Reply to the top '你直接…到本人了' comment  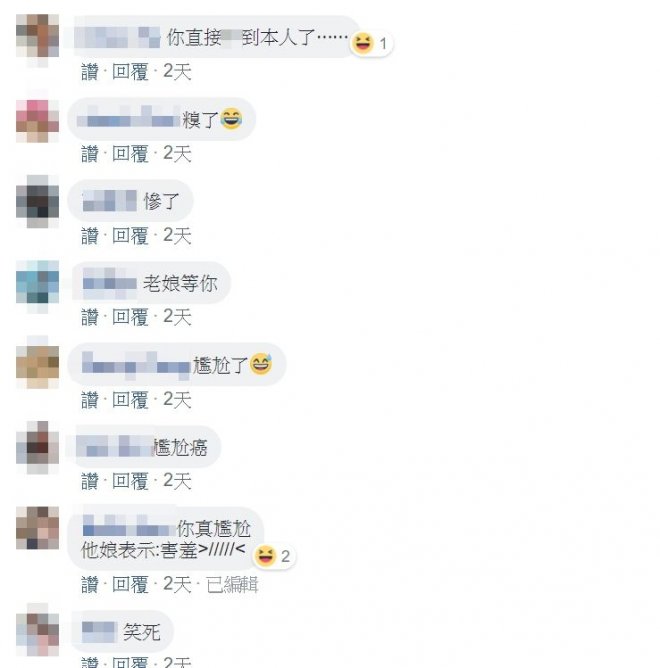[130, 71]
